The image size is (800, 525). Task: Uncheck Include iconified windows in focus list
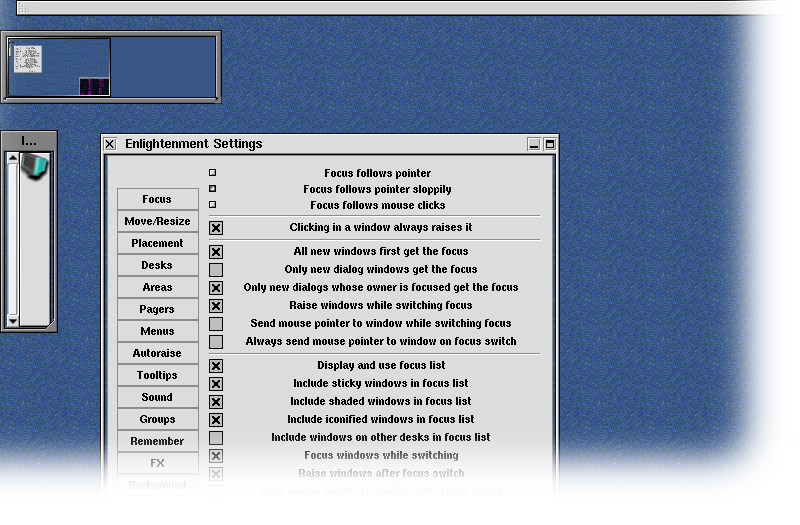pos(216,420)
